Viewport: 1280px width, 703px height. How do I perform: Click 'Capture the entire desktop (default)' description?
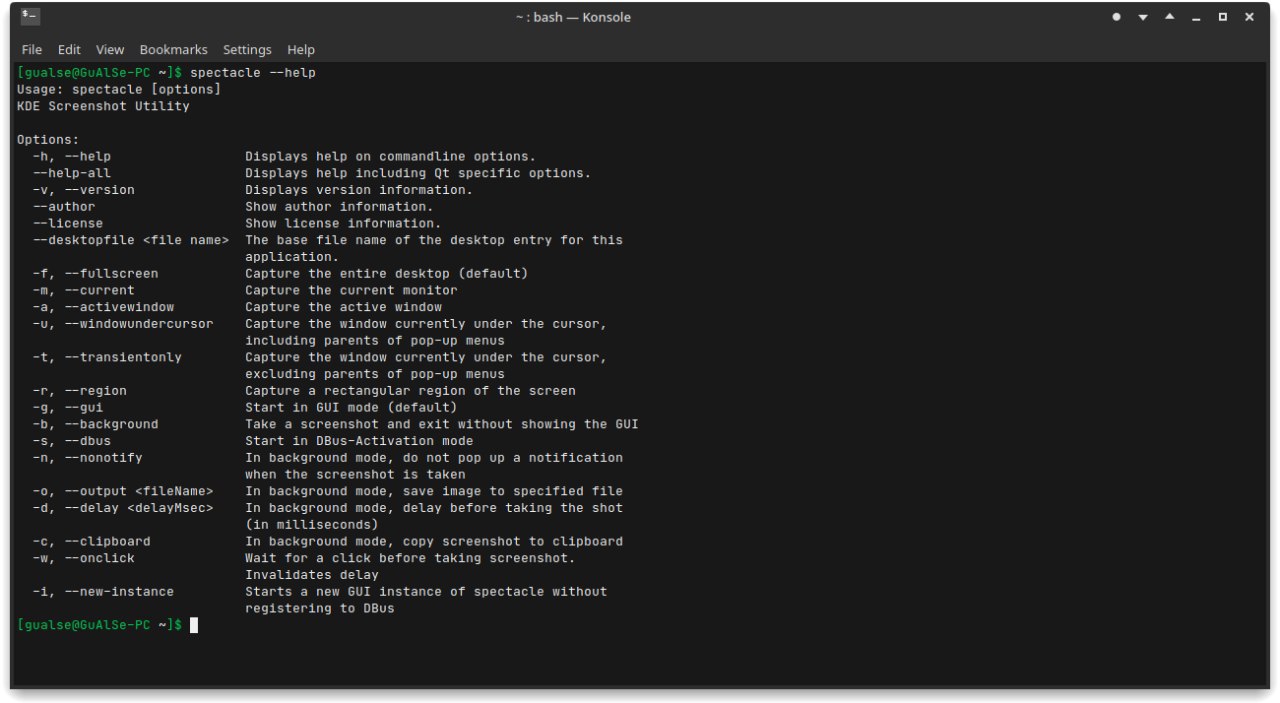pyautogui.click(x=387, y=274)
